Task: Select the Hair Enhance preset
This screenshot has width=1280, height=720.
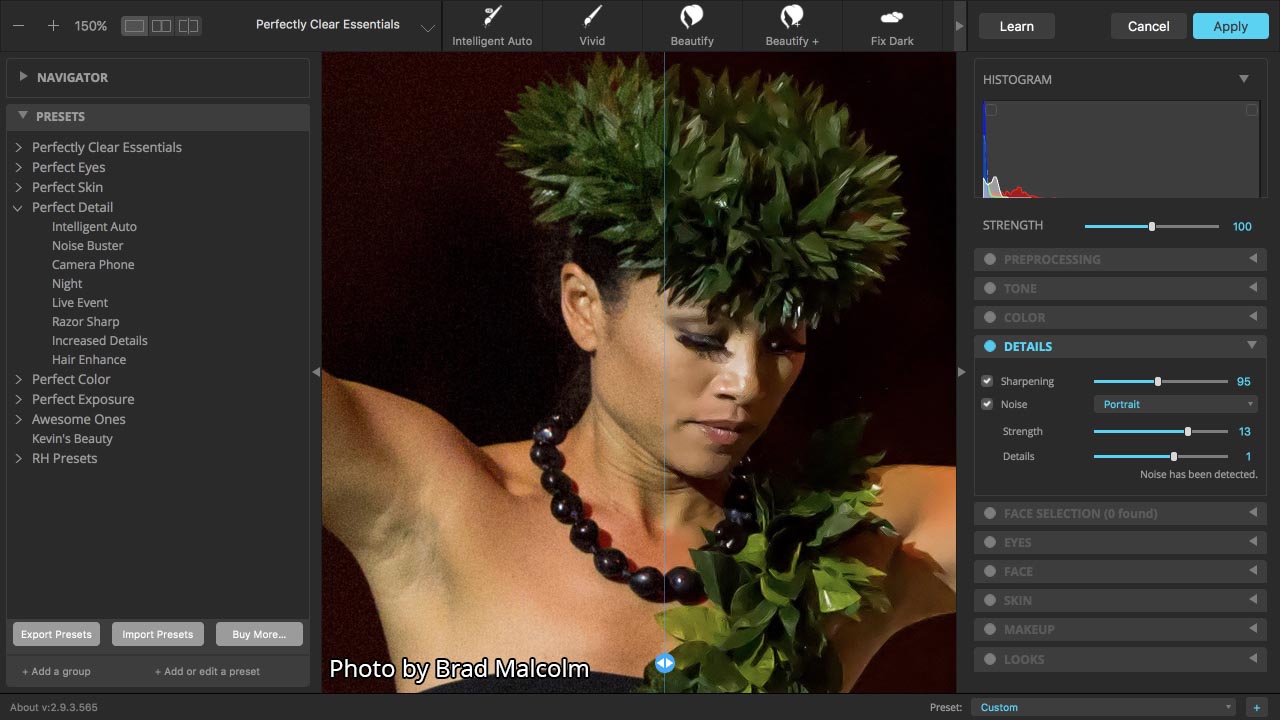Action: tap(89, 359)
